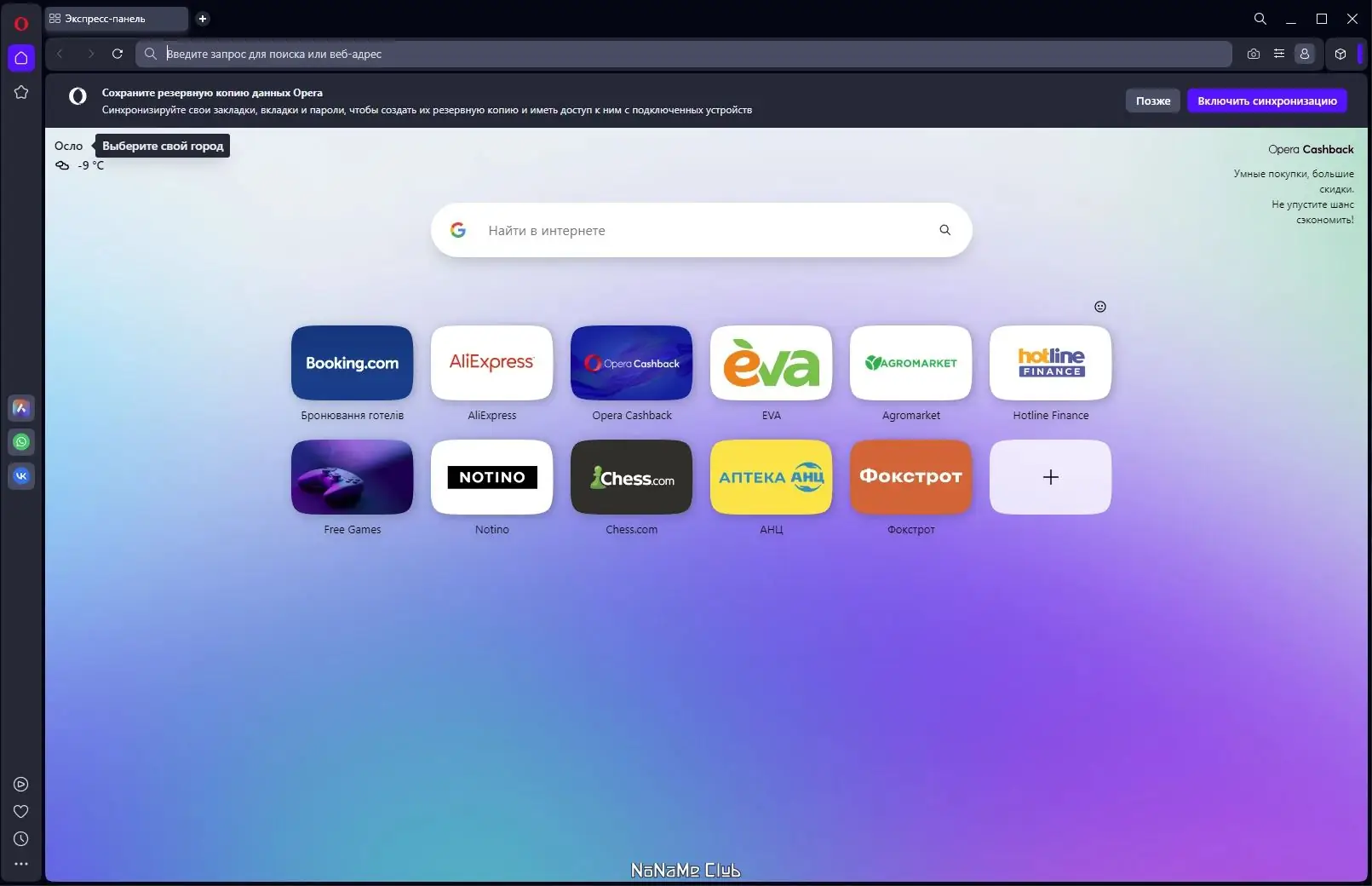Open the Opera Cashback promo link
Viewport: 1372px width, 886px height.
point(1311,149)
